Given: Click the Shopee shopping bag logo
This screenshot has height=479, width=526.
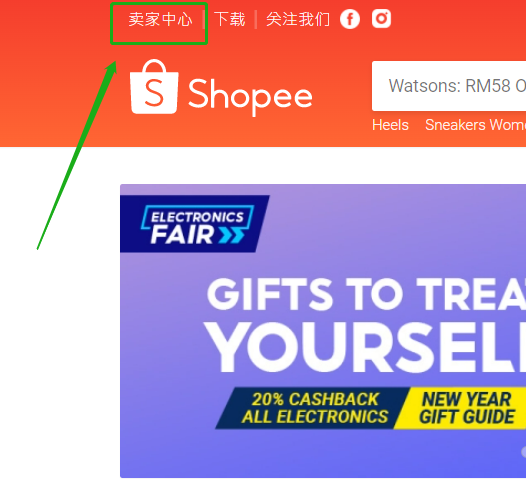Looking at the screenshot, I should click(154, 87).
